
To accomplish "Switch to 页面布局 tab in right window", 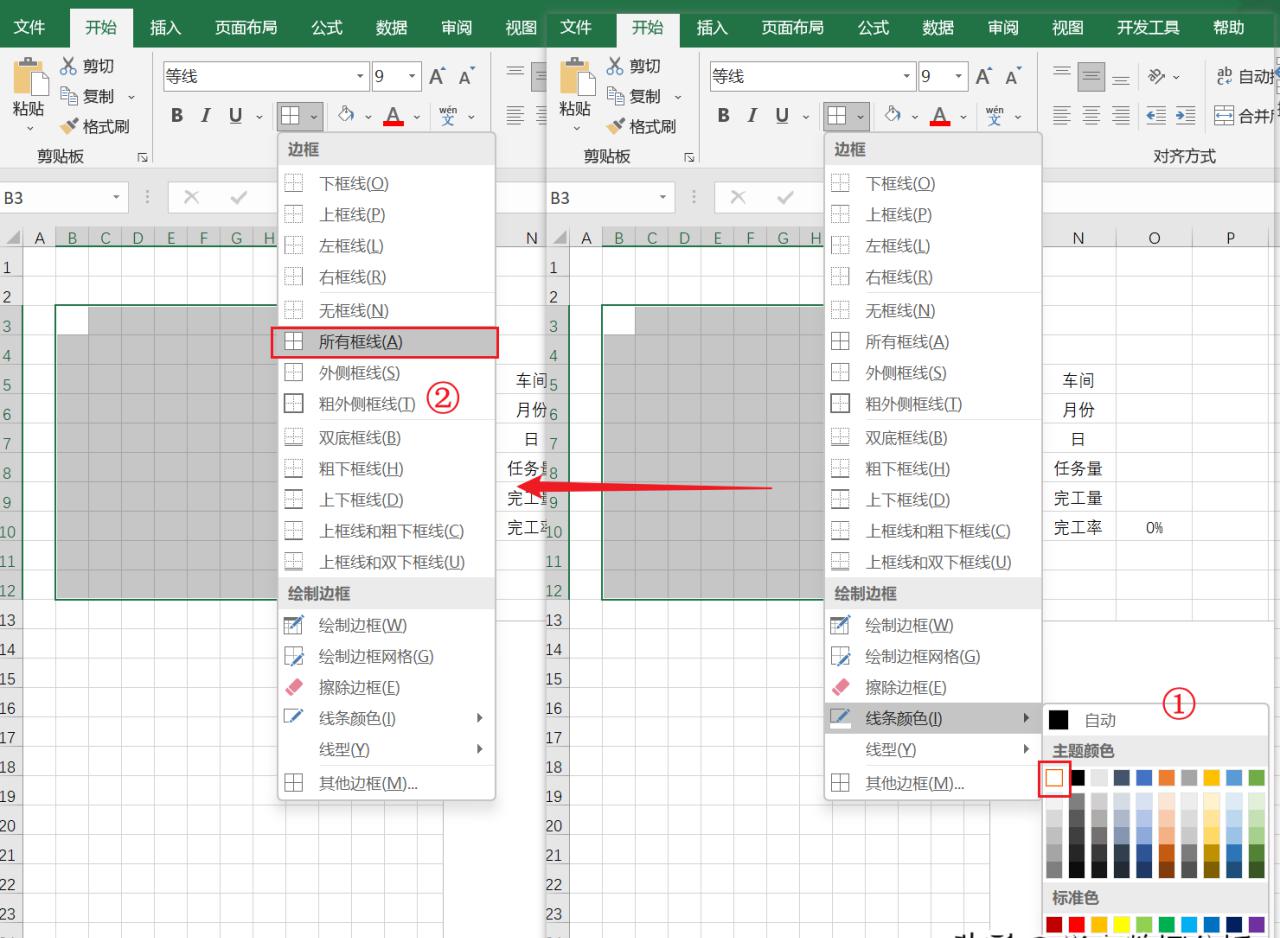I will (x=793, y=28).
